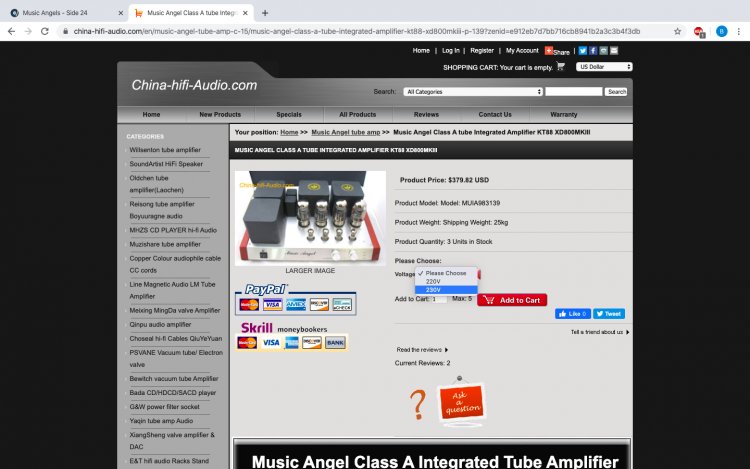The width and height of the screenshot is (750, 469).
Task: Open Muzishare tube amplifier category
Action: point(165,244)
